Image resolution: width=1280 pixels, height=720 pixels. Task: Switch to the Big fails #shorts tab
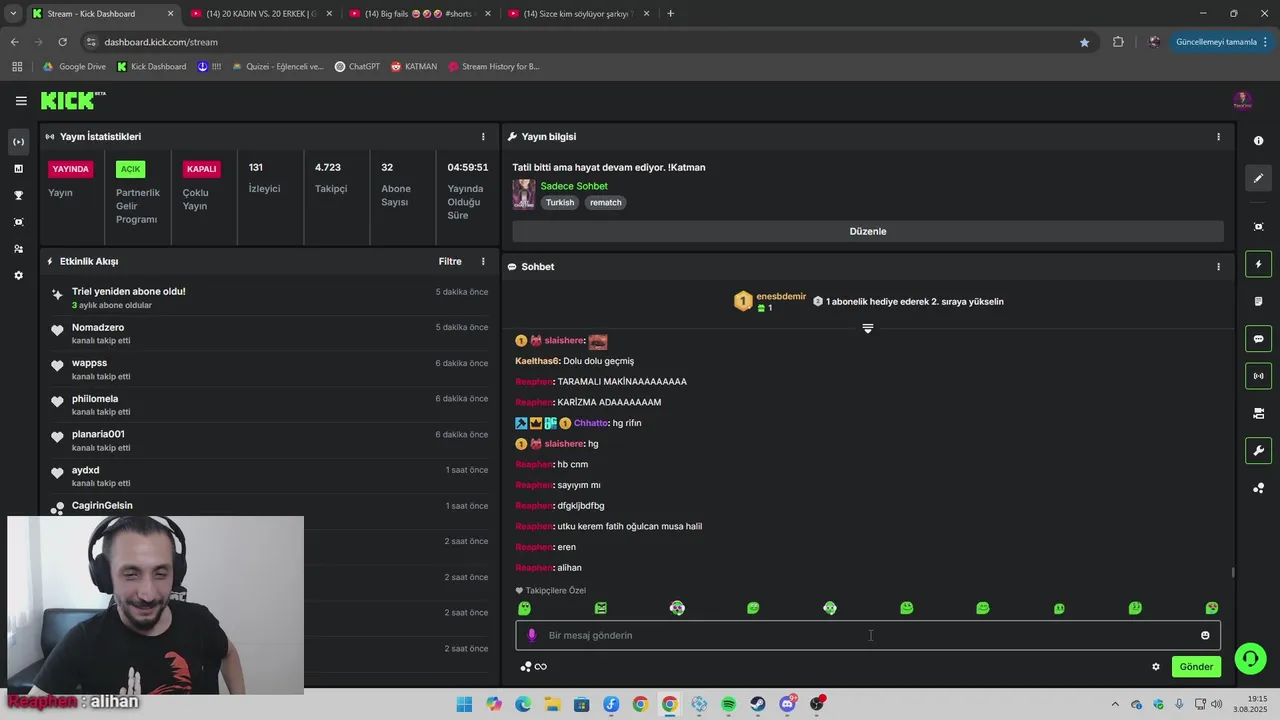pos(419,14)
